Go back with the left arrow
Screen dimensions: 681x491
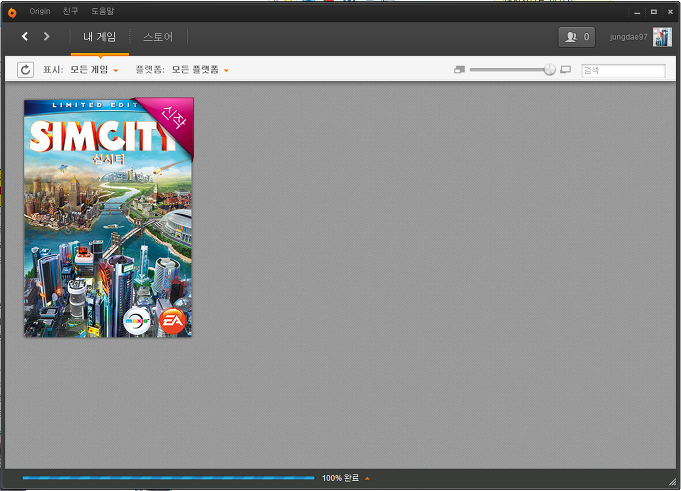click(x=25, y=36)
